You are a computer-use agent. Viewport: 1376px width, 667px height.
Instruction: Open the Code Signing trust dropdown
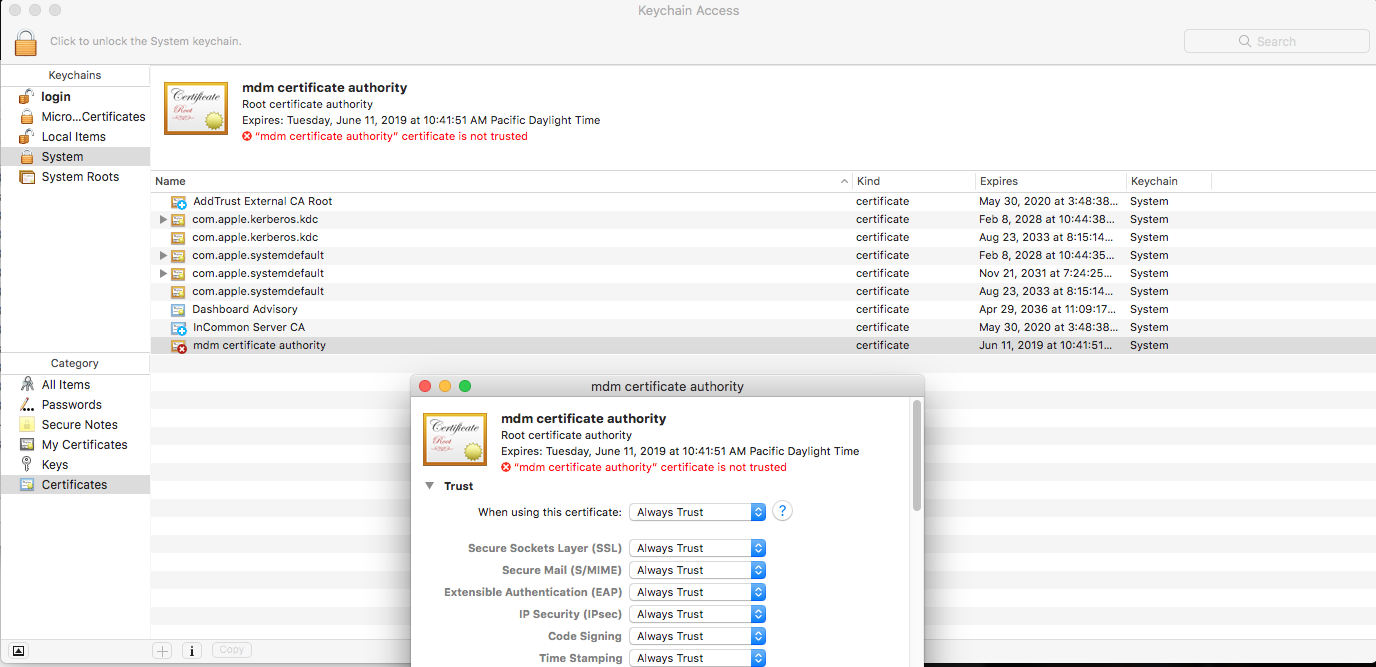(x=697, y=636)
